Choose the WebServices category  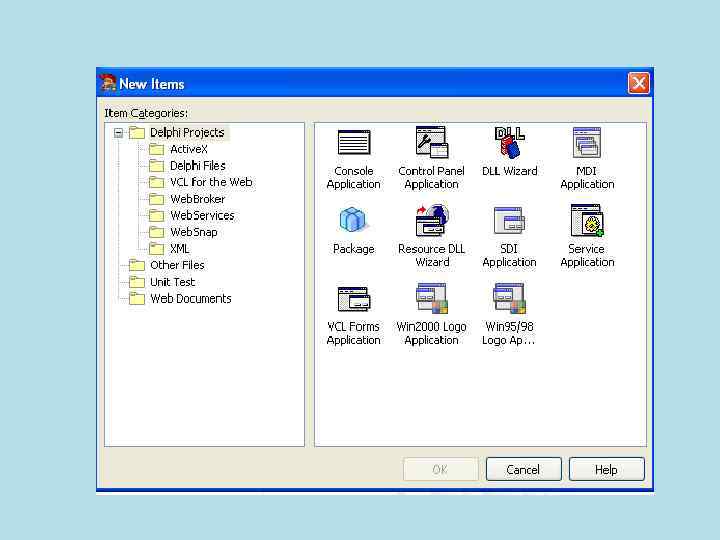202,215
